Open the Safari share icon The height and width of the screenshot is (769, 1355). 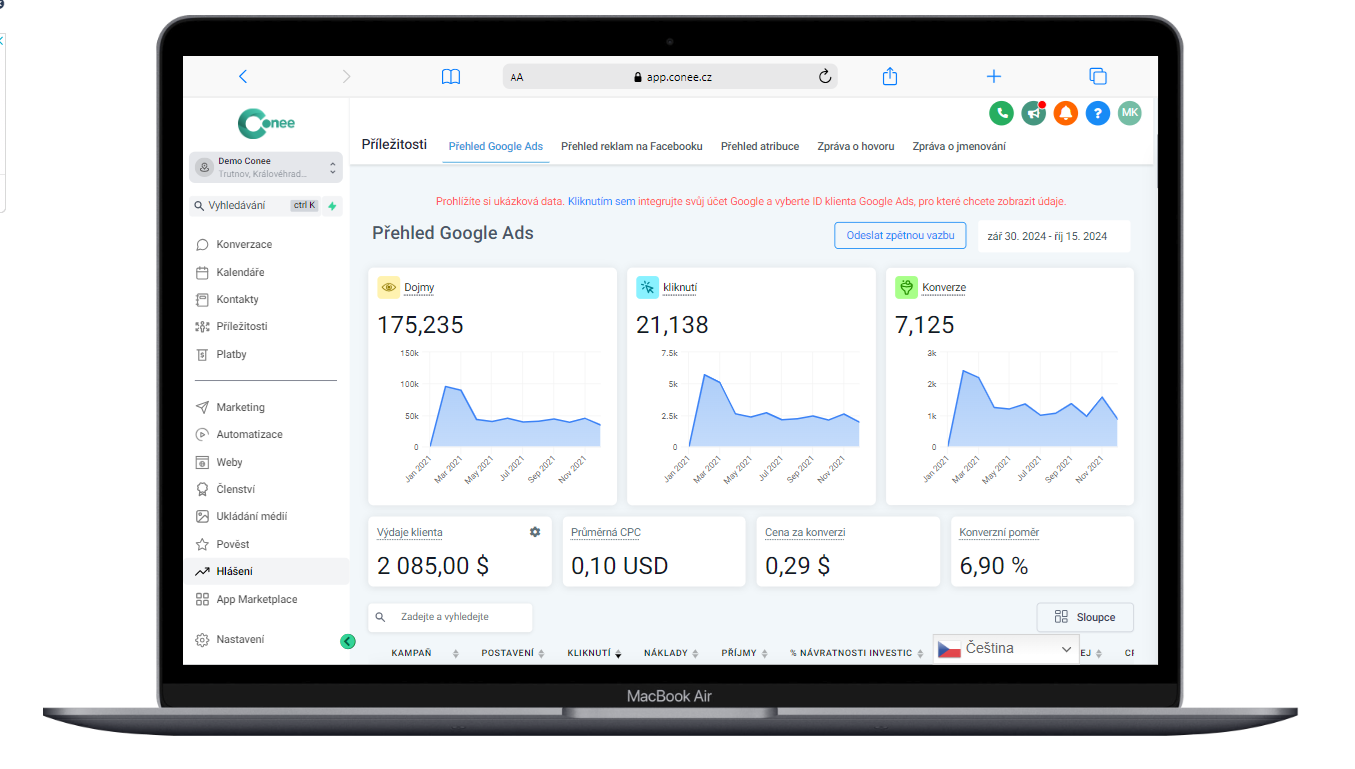[890, 76]
